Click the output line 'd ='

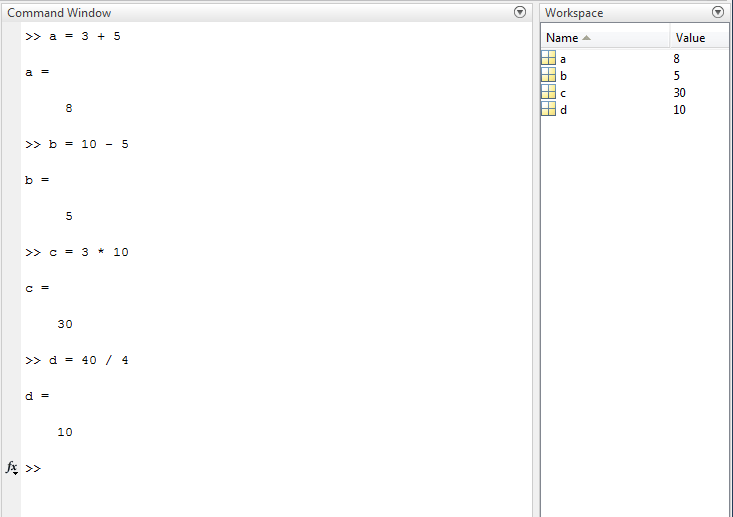[37, 396]
